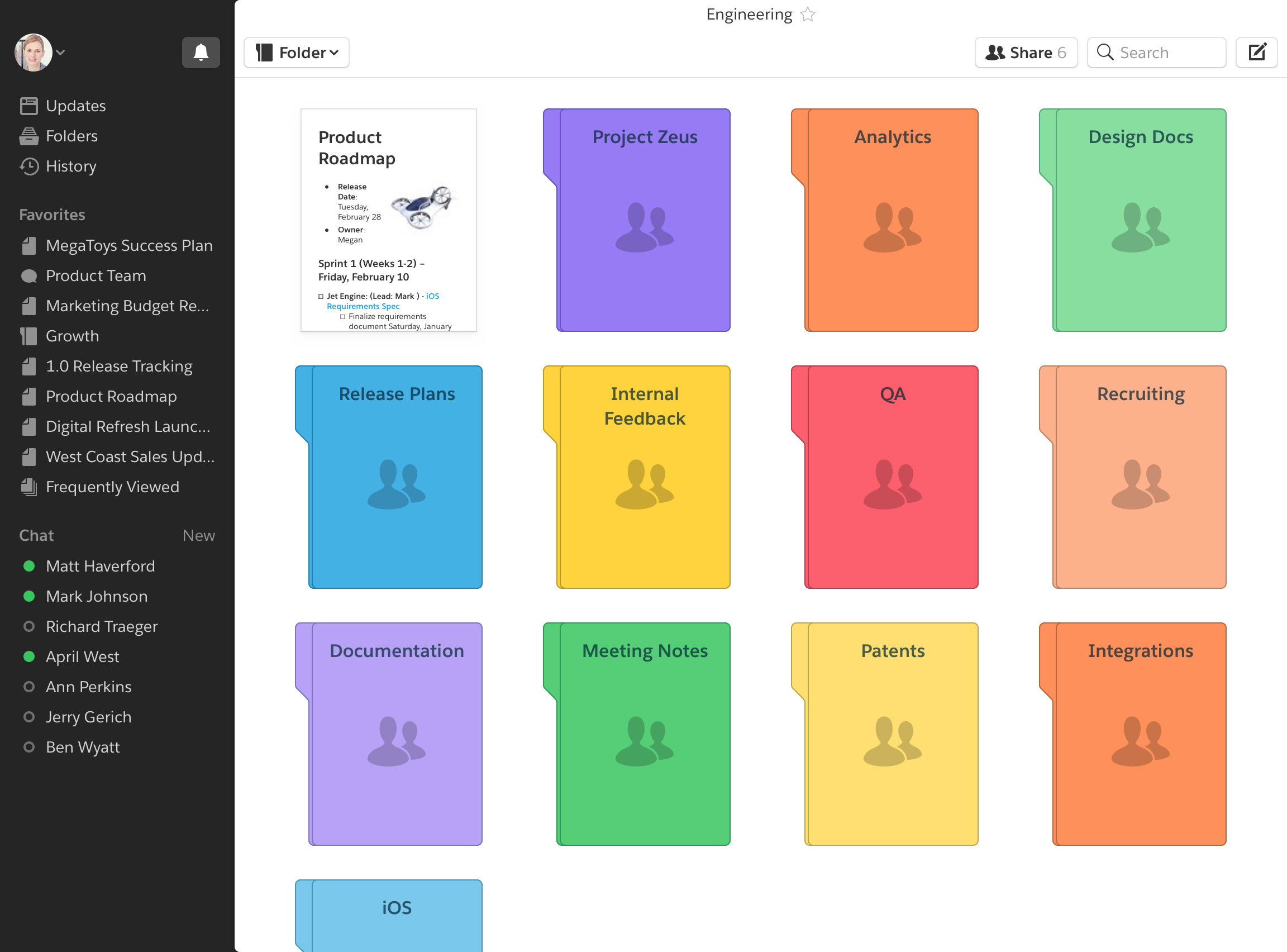The image size is (1287, 952).
Task: Open the Updates inbox icon
Action: tap(29, 106)
